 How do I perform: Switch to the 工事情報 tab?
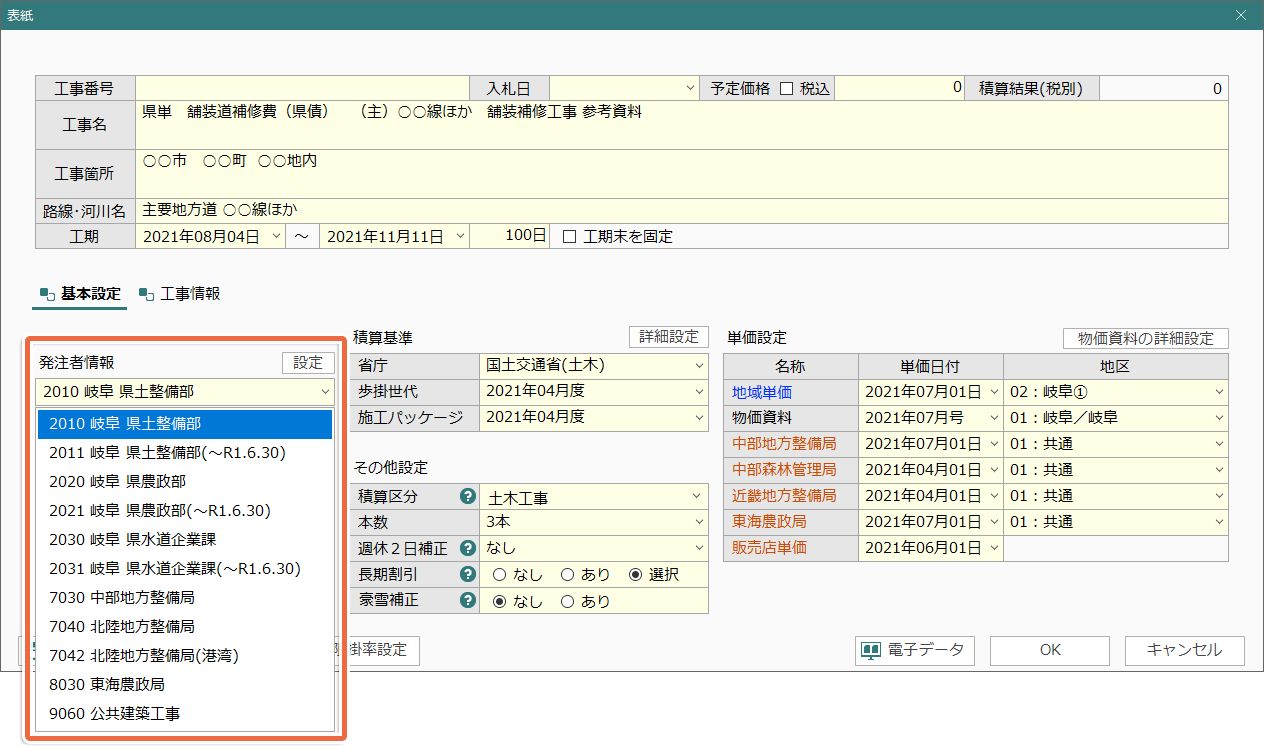pyautogui.click(x=180, y=294)
